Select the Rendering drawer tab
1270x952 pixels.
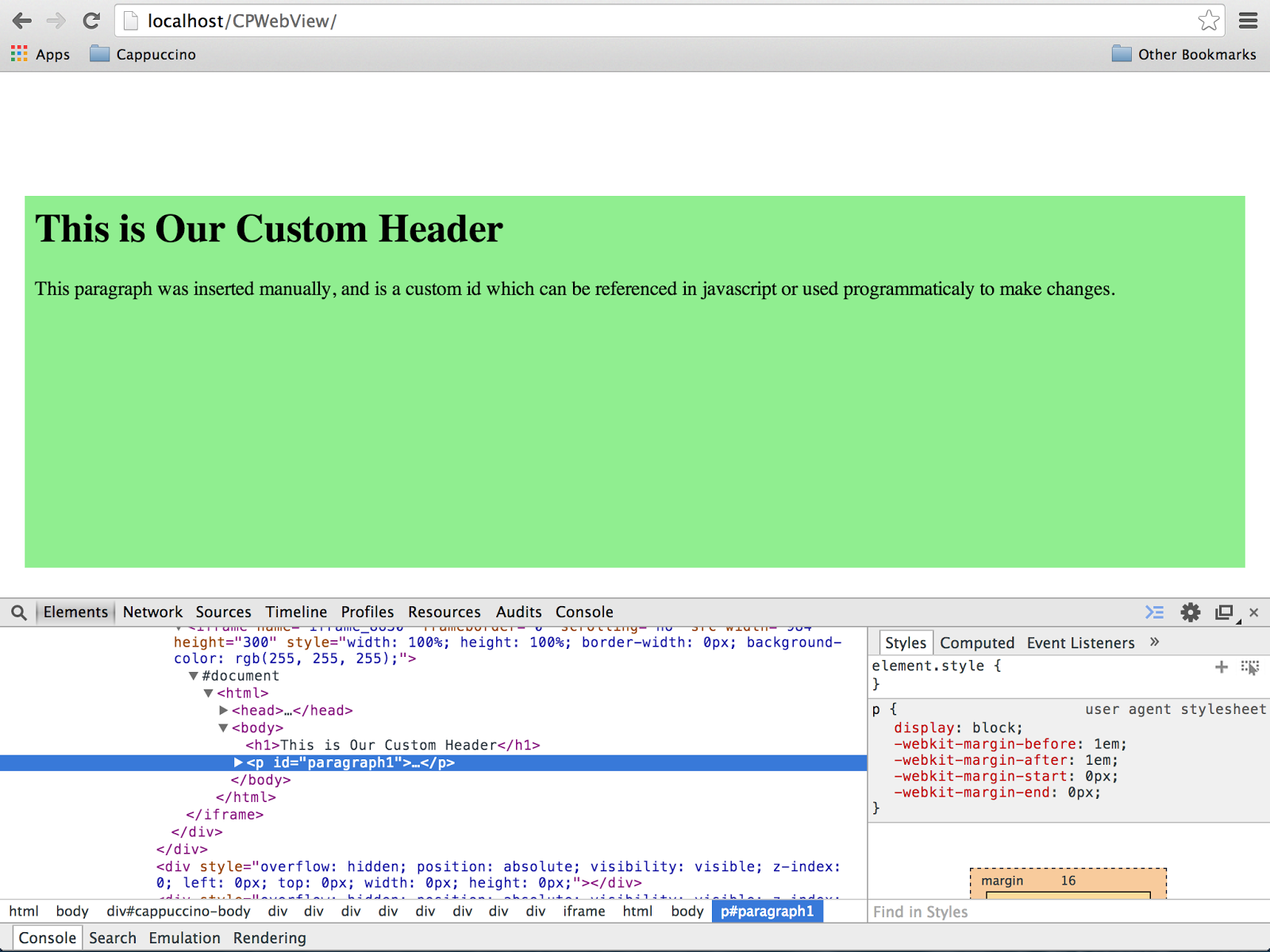tap(269, 938)
